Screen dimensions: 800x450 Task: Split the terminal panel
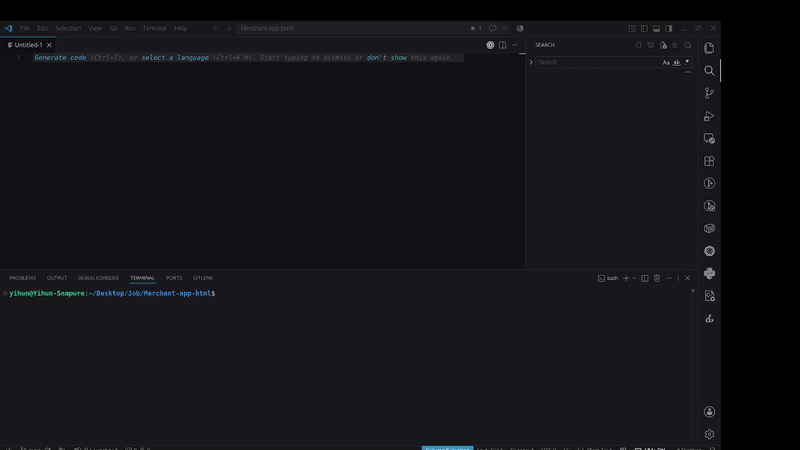point(645,278)
